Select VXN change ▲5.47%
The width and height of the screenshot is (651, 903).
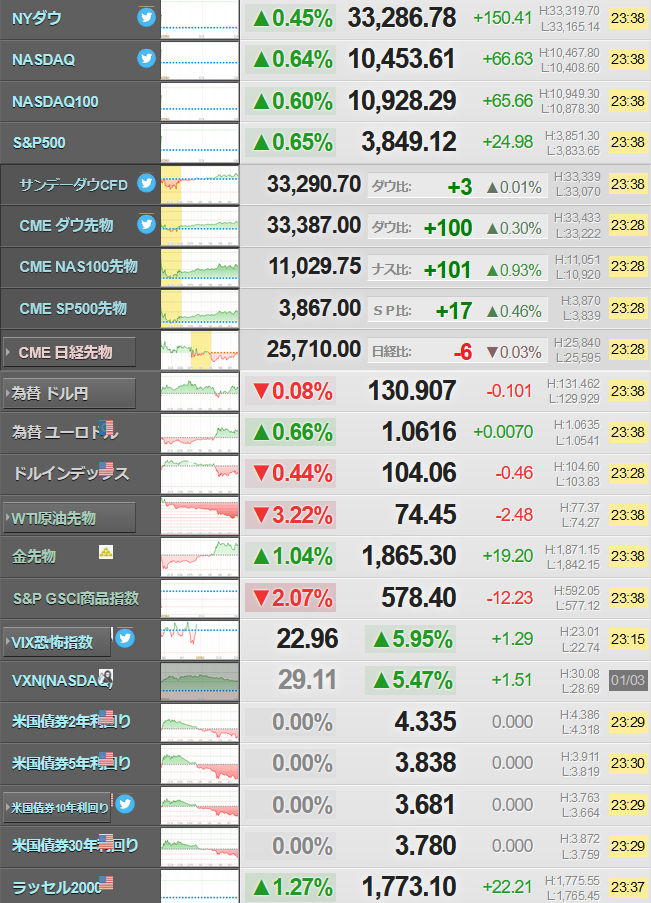point(411,680)
